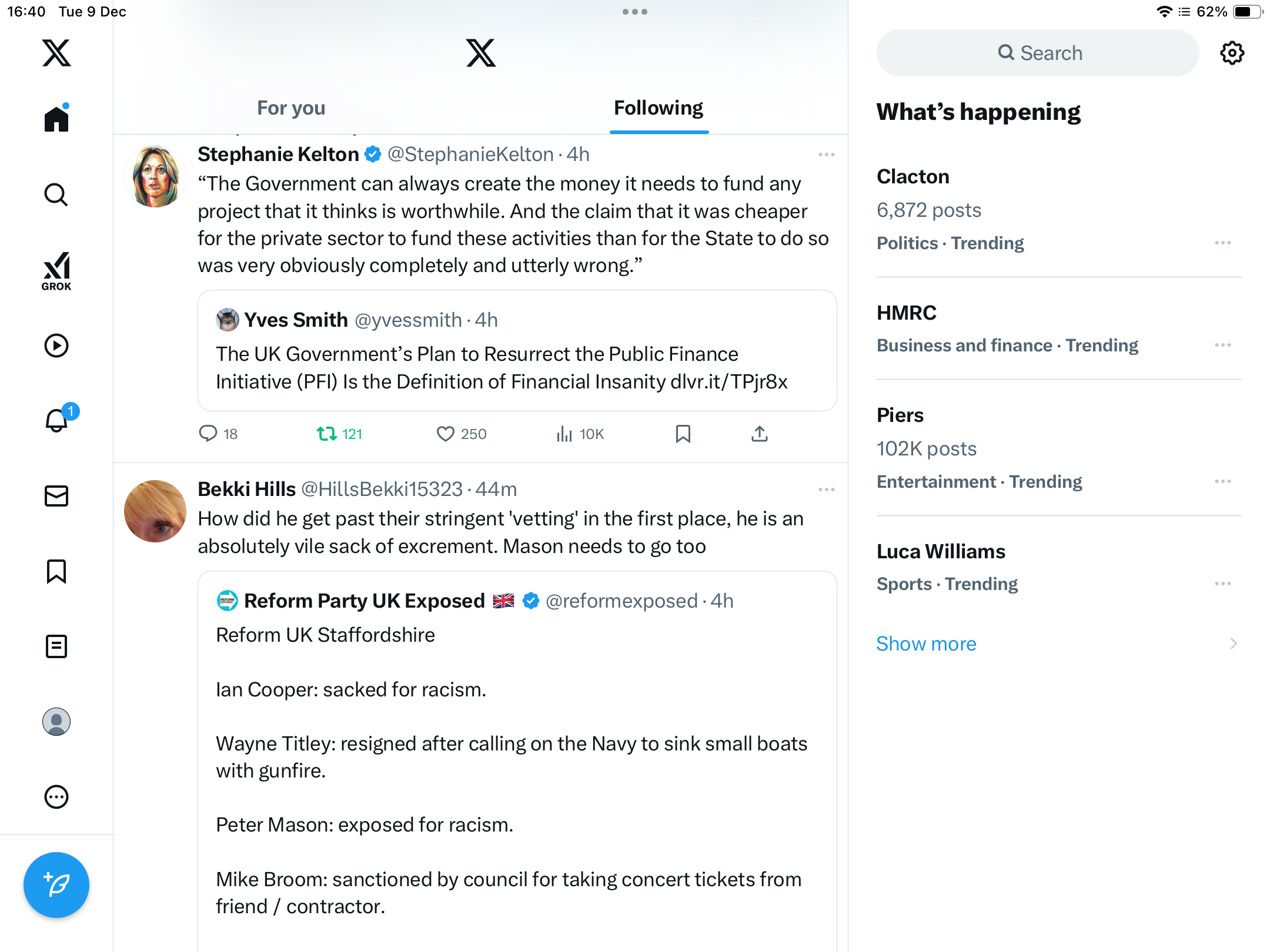Select the Following tab
This screenshot has width=1270, height=952.
click(659, 108)
